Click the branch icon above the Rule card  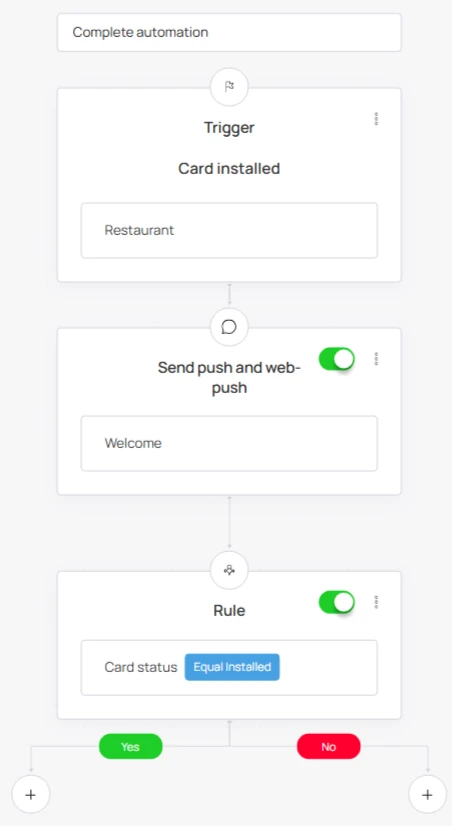(229, 571)
